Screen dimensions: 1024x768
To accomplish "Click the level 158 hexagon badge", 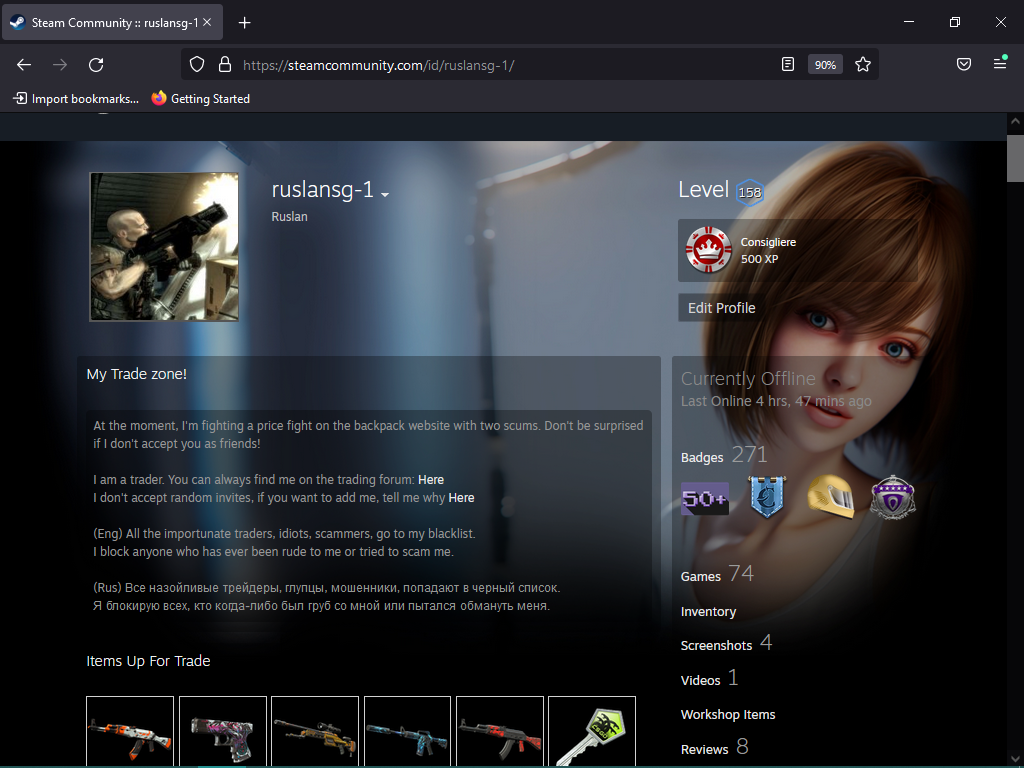I will tap(749, 192).
